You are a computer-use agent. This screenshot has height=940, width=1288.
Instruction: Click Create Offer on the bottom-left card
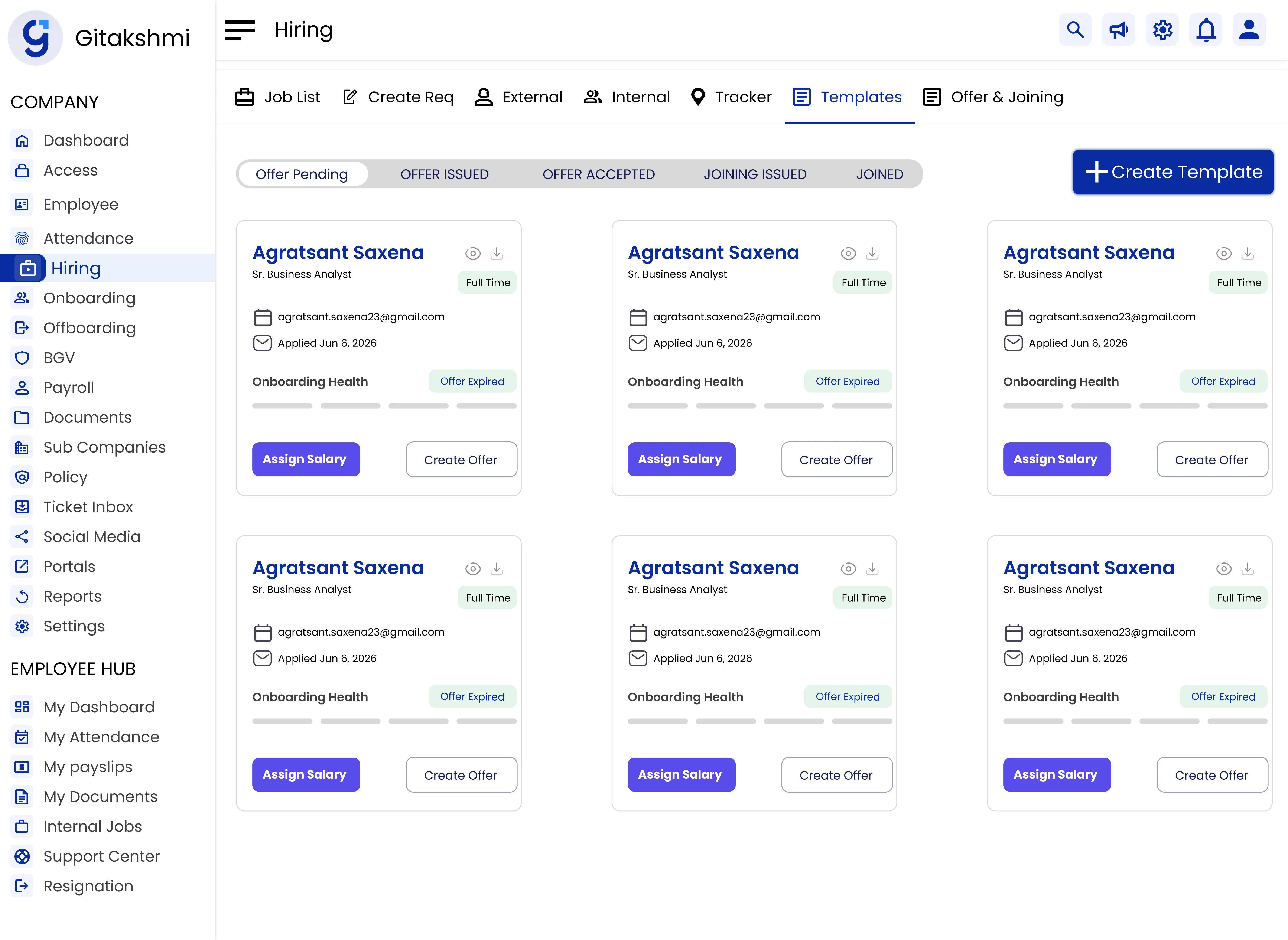click(x=462, y=774)
